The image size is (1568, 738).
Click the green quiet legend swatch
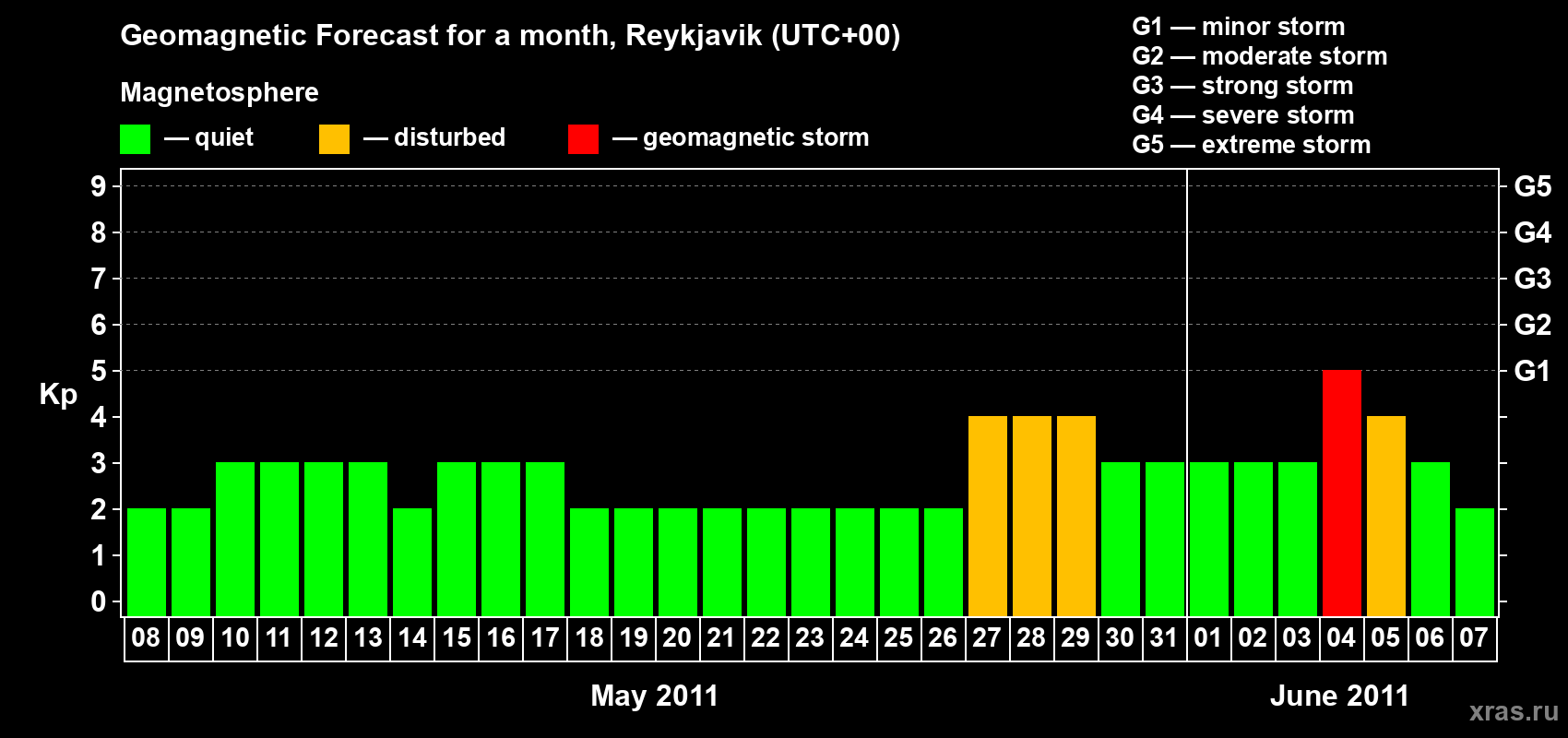coord(135,139)
